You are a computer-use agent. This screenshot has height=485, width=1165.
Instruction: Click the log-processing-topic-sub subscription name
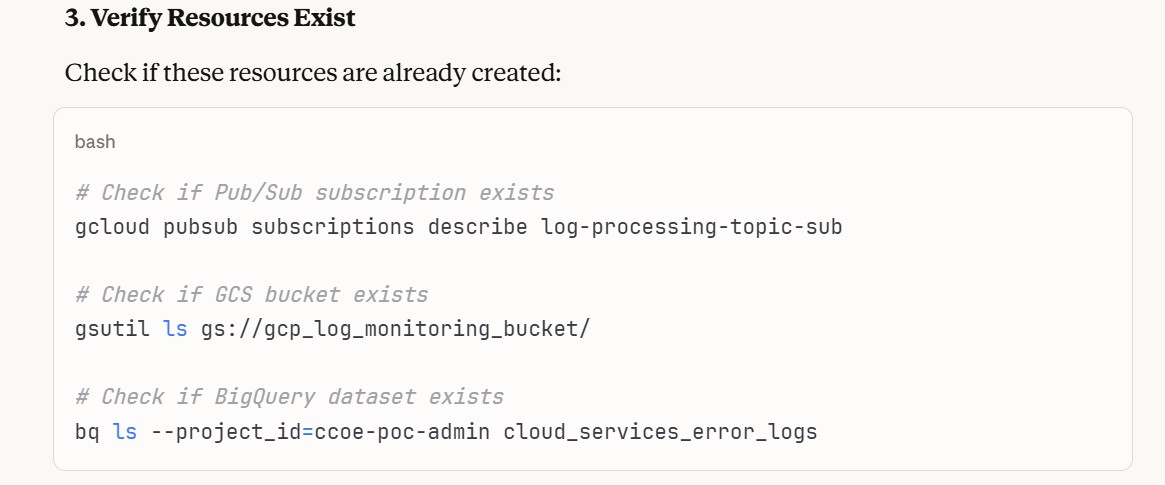692,227
